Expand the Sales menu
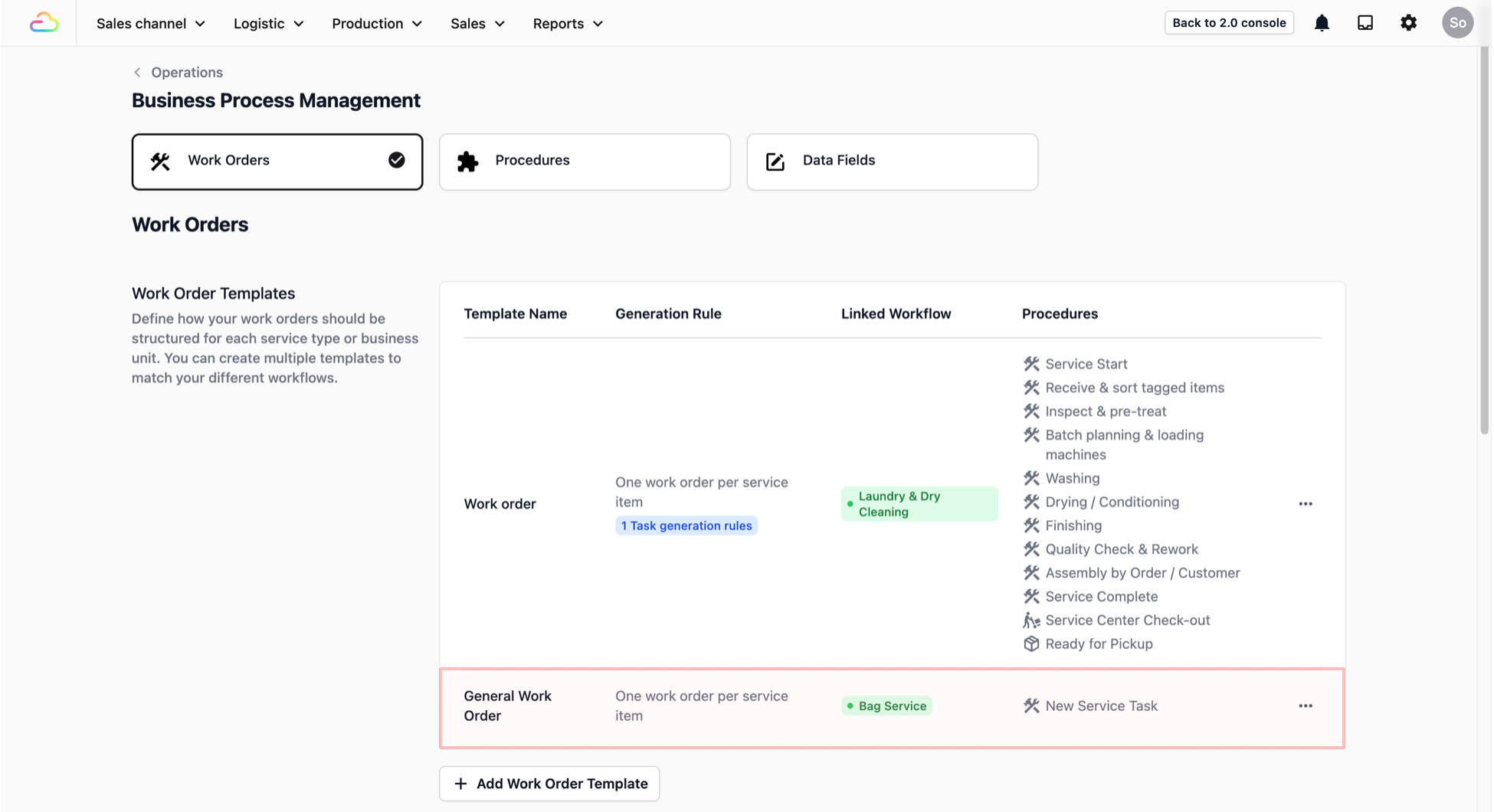1494x812 pixels. [x=477, y=24]
